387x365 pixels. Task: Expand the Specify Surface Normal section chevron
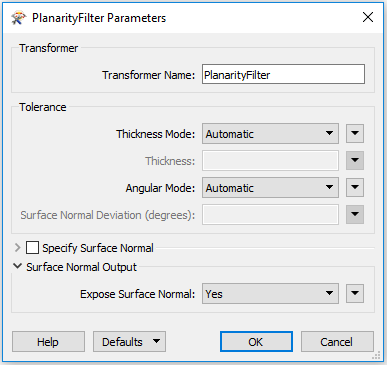(x=17, y=248)
